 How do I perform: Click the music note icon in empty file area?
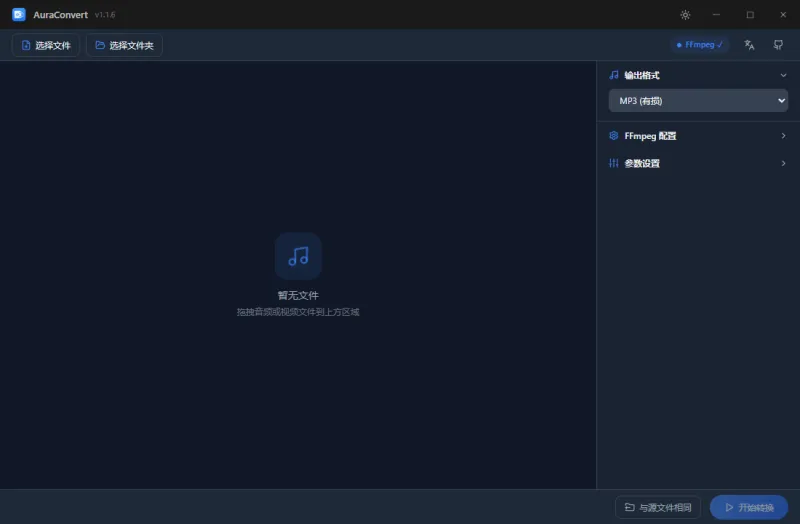point(298,256)
